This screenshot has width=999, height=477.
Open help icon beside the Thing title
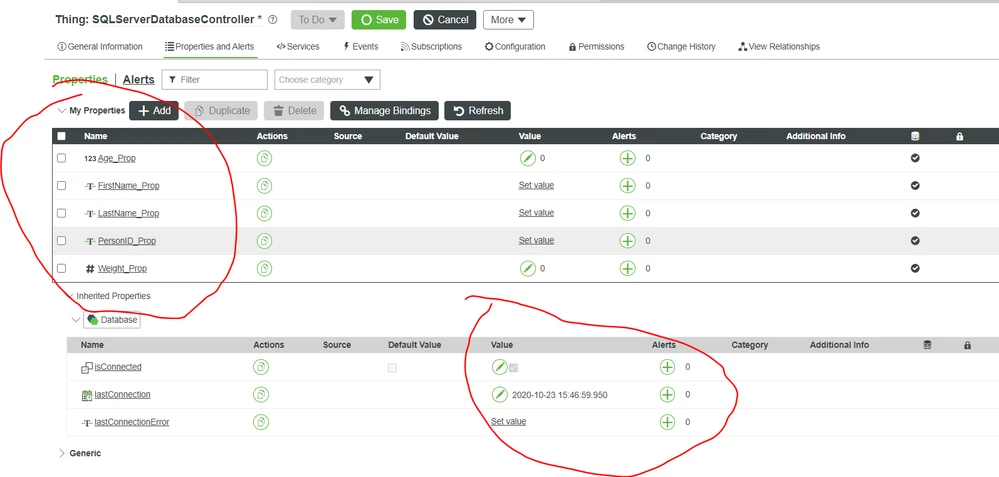pos(273,20)
